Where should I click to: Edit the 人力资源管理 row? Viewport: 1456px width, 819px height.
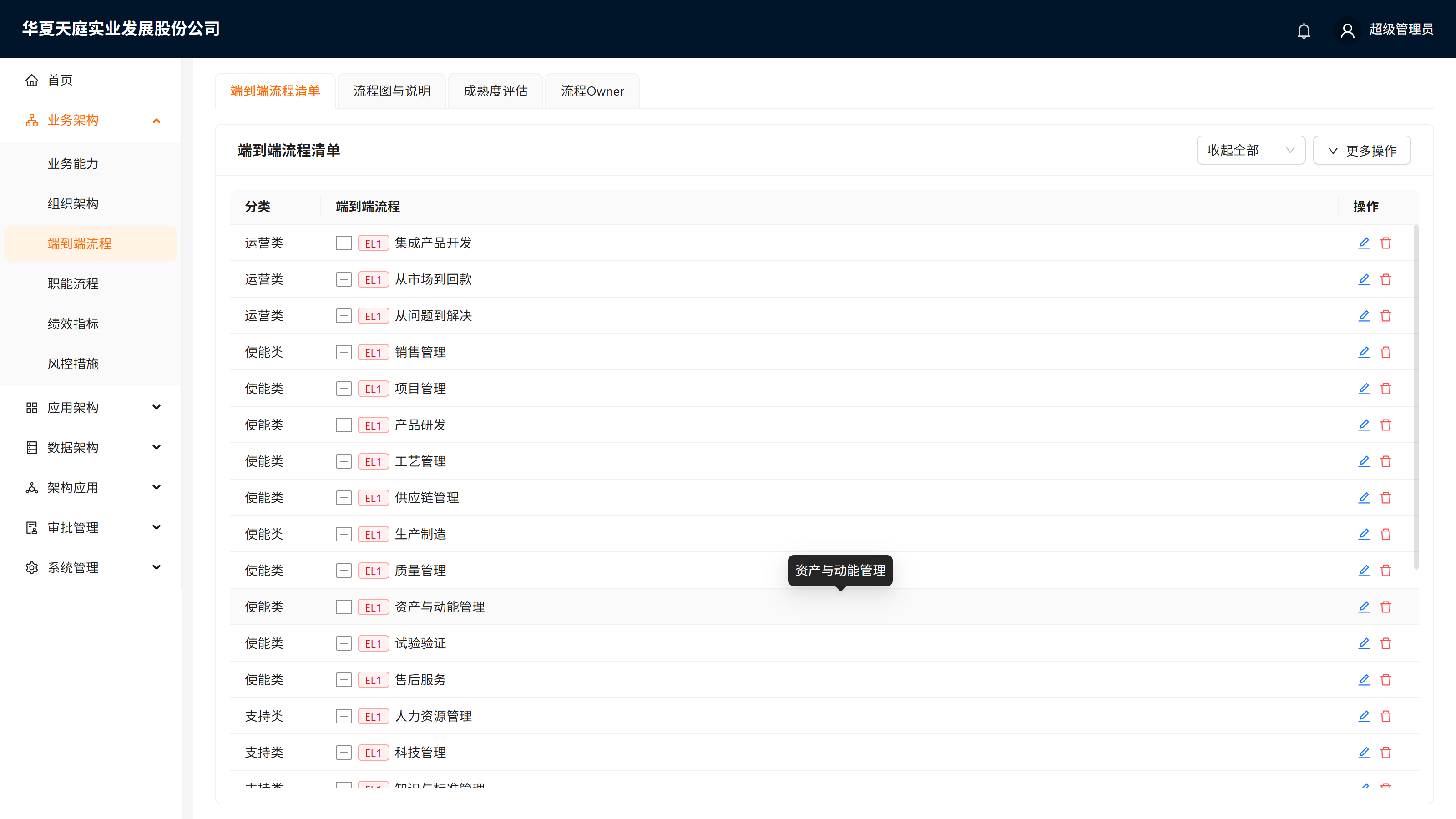coord(1364,716)
